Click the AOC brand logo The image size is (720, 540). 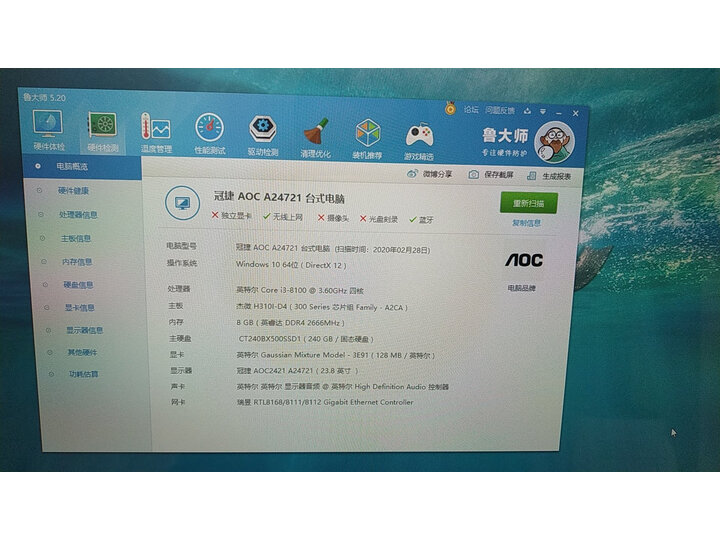(524, 260)
